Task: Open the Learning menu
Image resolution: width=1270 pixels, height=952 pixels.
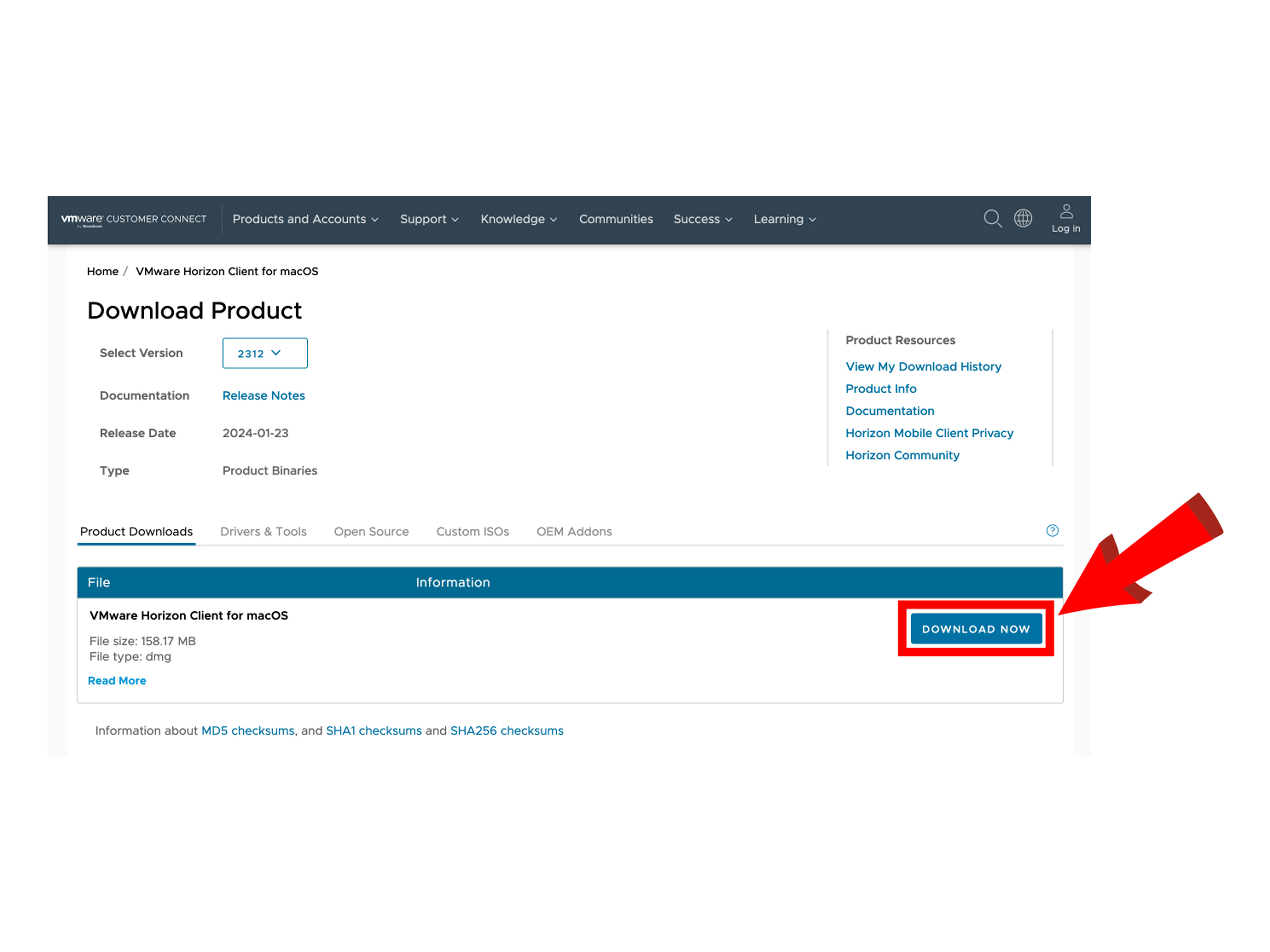Action: (784, 219)
